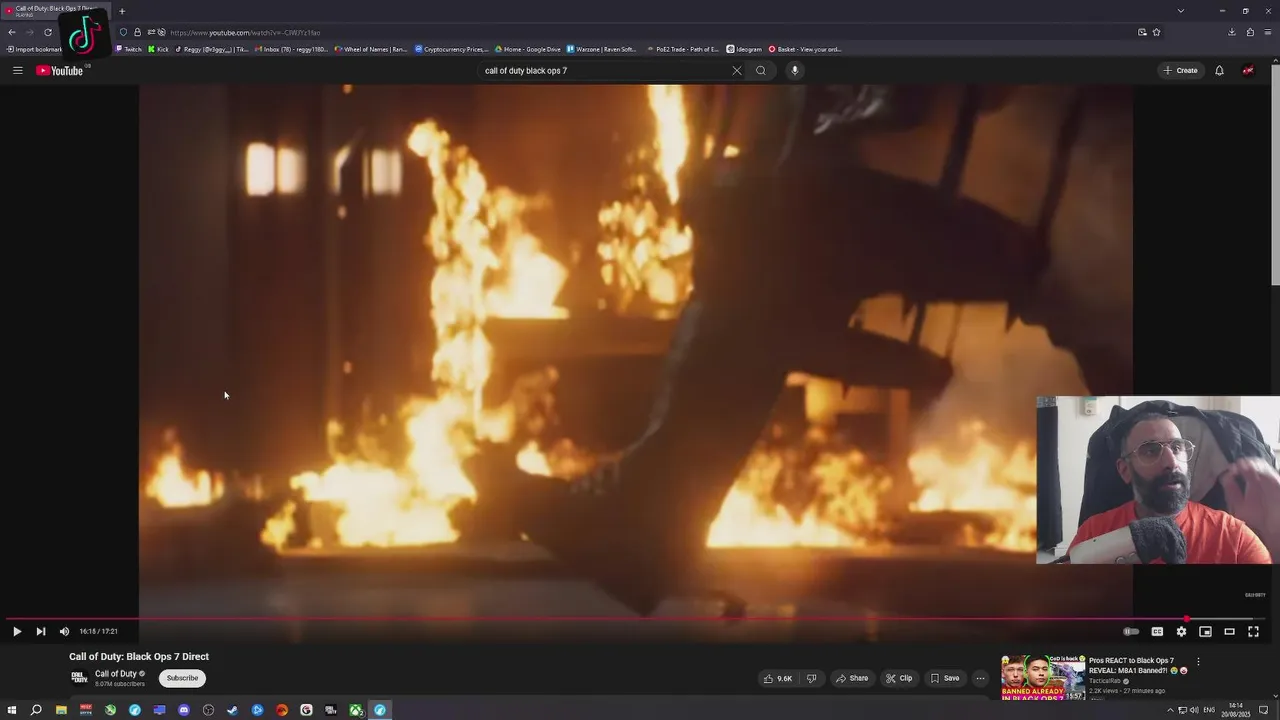Open account avatar menu

[x=1248, y=70]
